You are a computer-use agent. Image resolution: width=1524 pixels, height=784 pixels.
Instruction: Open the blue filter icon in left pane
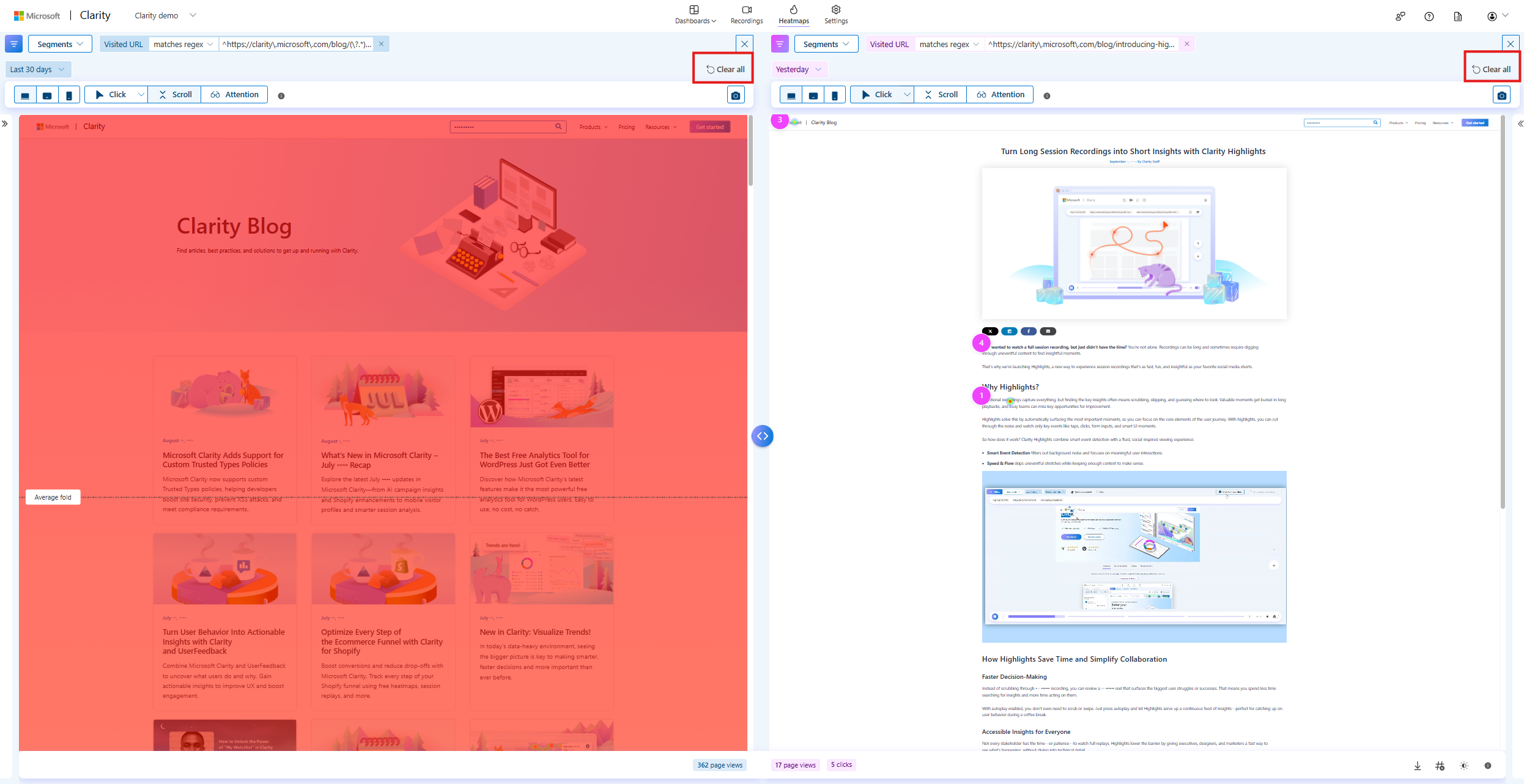(x=13, y=44)
